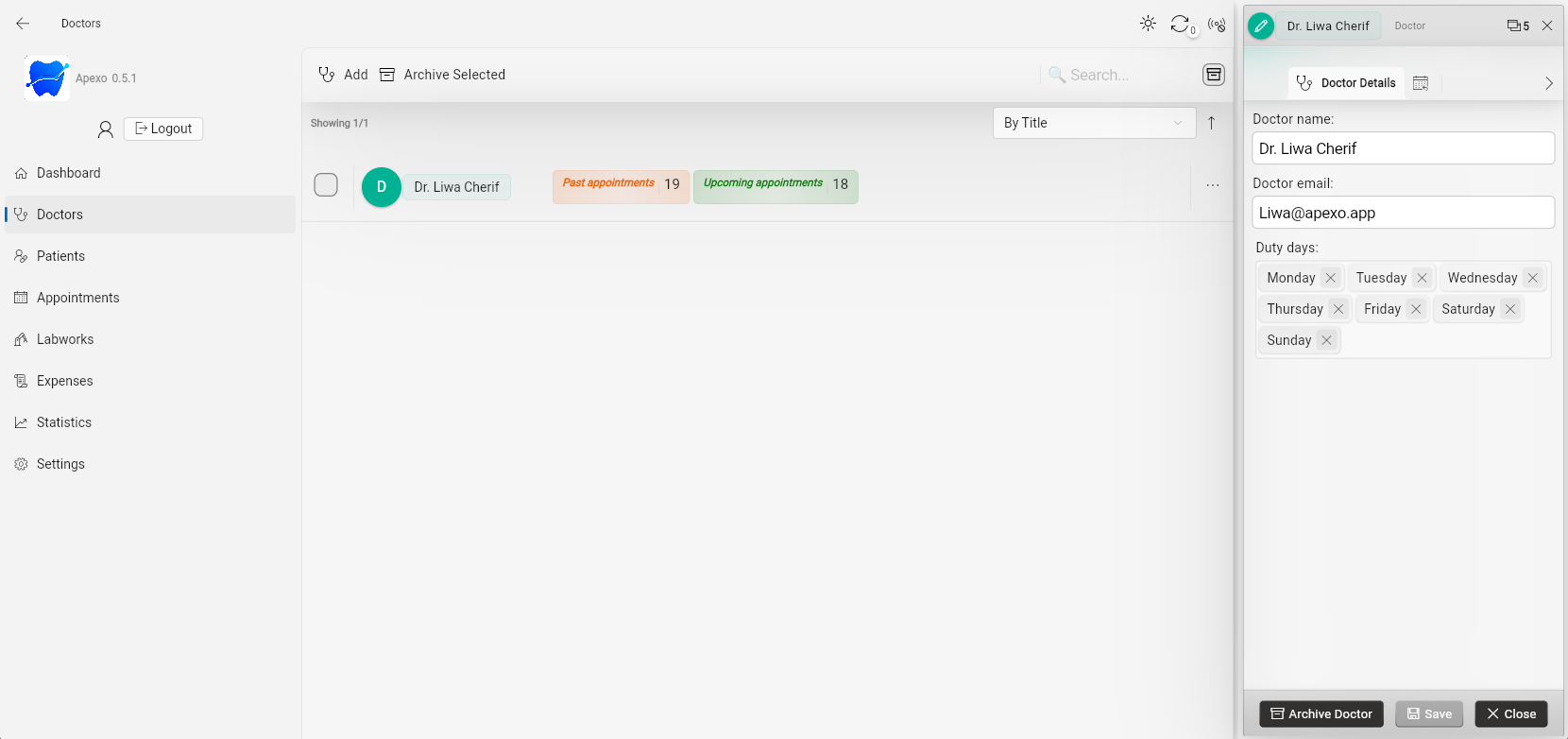Click the right chevron in the panel tabs
Viewport: 1568px width, 739px height.
click(1548, 83)
